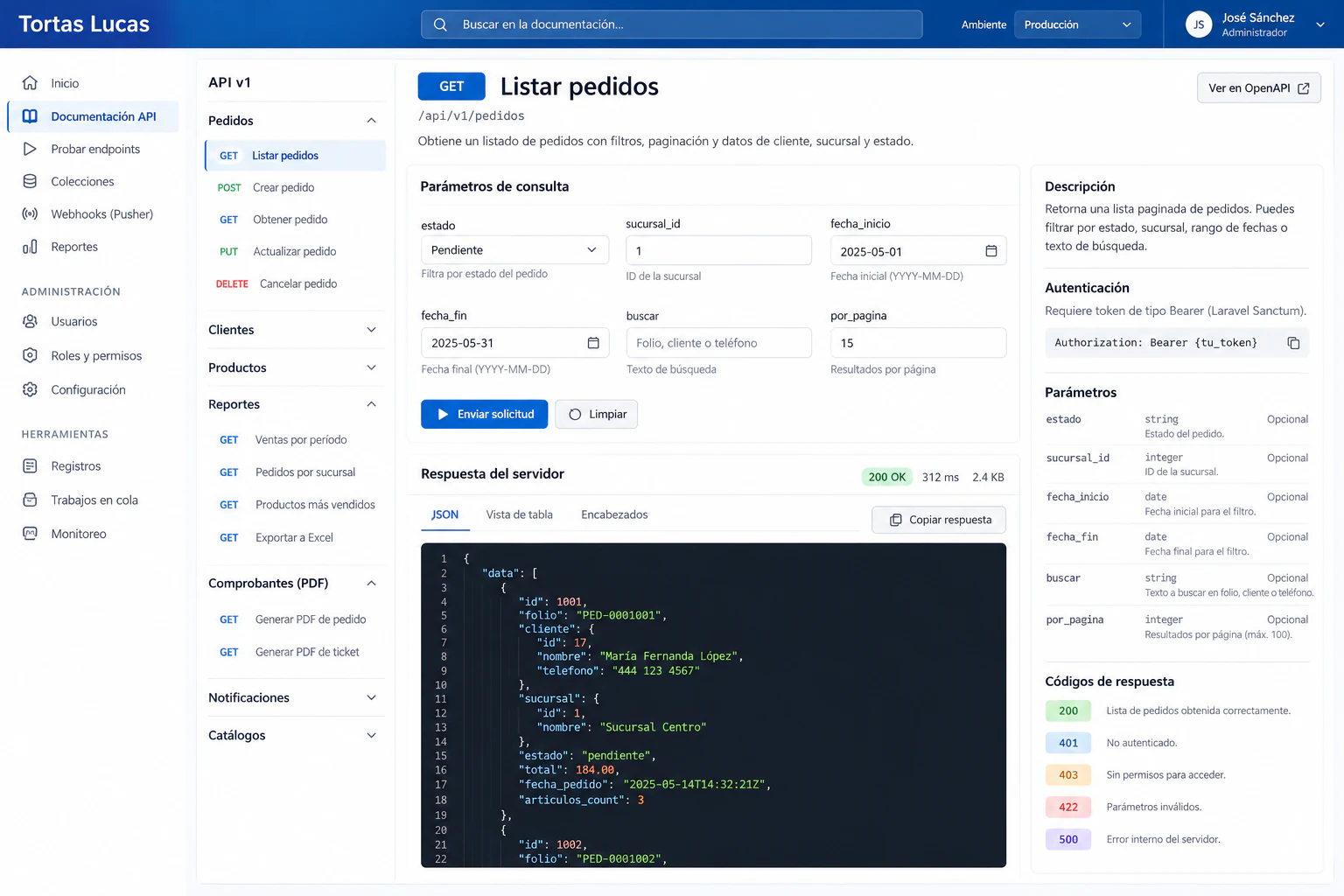Expand the Clientes section
Image resolution: width=1344 pixels, height=896 pixels.
371,330
